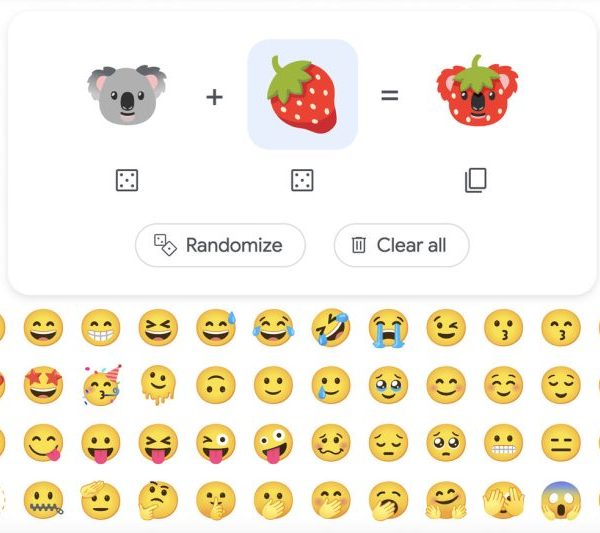Choose the zipper-mouth face emoji

click(43, 500)
